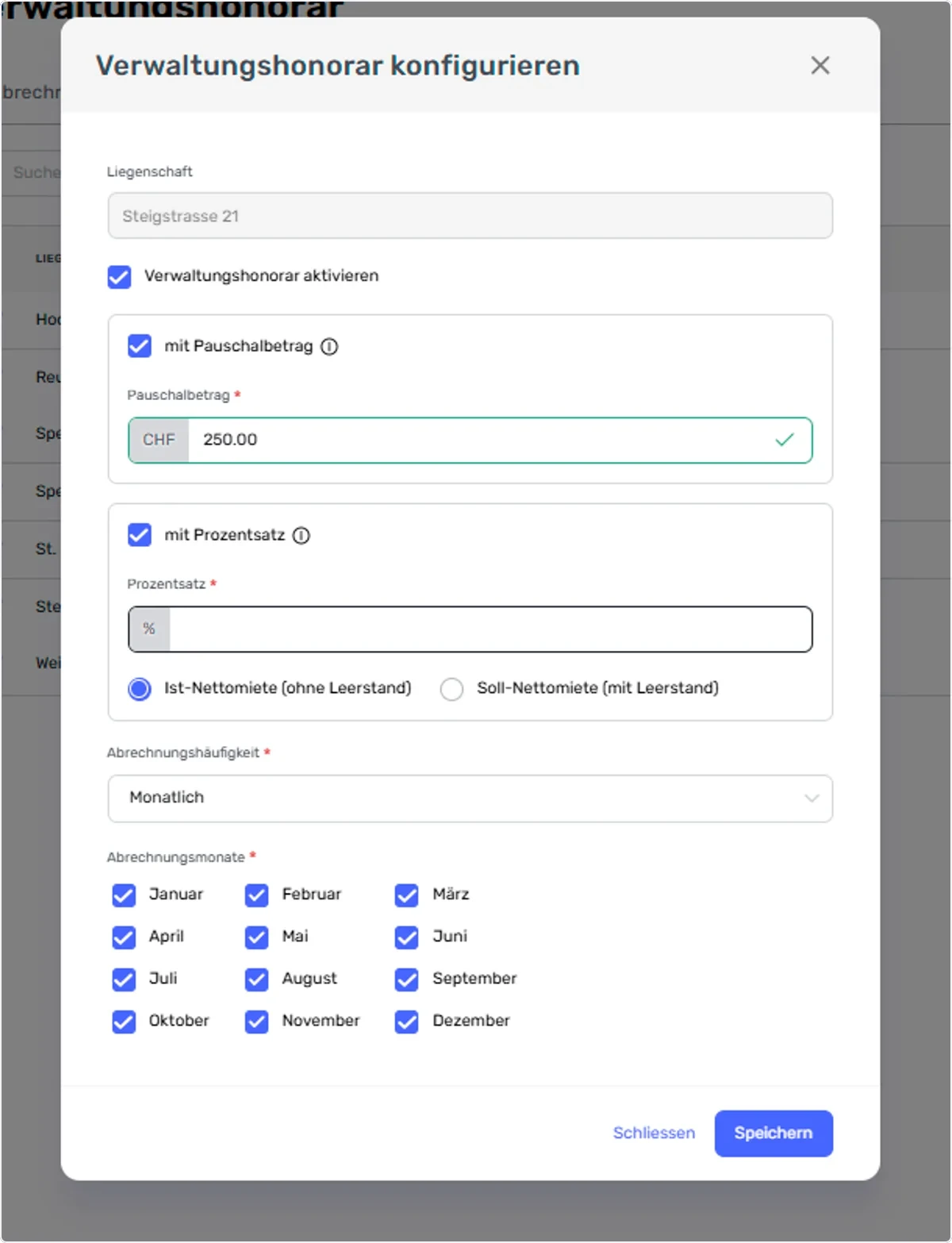Open the Abrechnungshäufigkeit dropdown
The image size is (952, 1243).
[x=470, y=799]
